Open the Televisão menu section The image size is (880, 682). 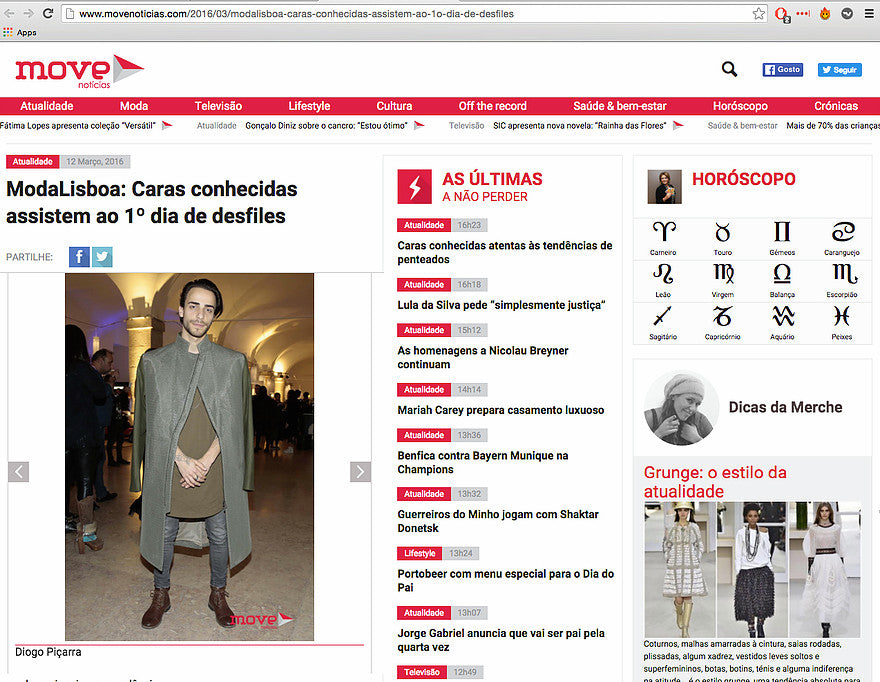tap(218, 106)
